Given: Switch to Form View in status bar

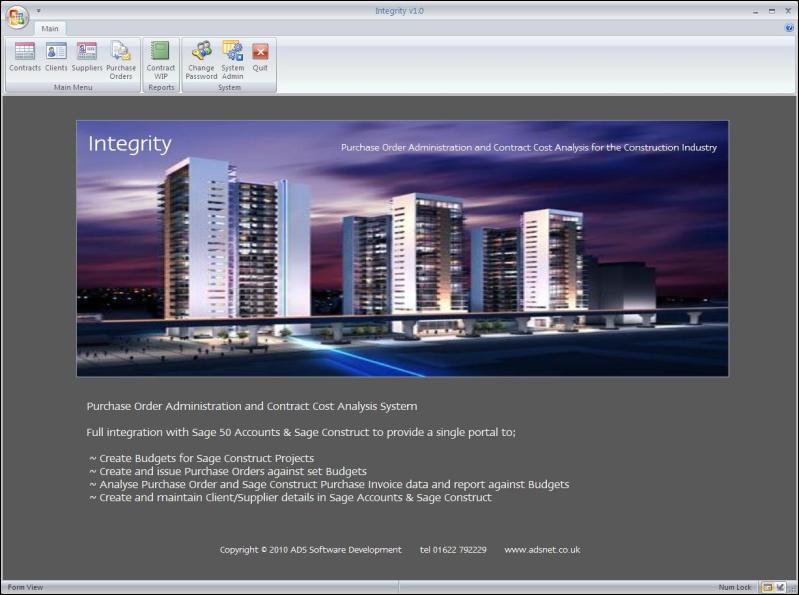Looking at the screenshot, I should (767, 588).
